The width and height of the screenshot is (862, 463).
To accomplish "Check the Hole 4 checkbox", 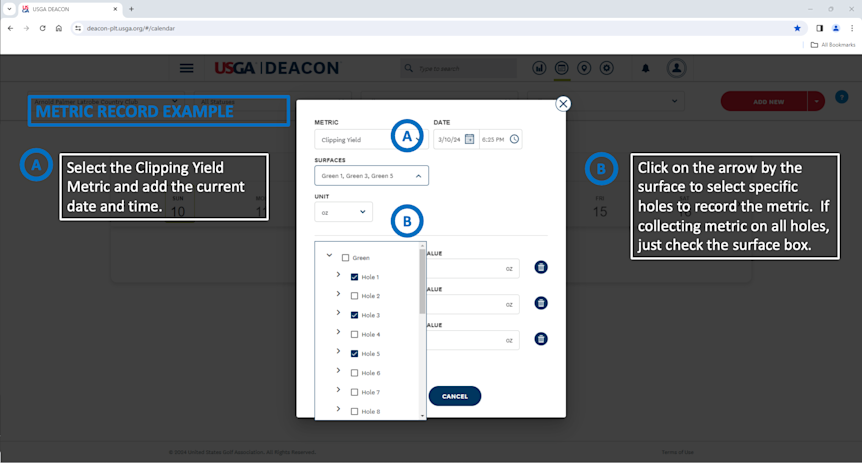I will (354, 334).
